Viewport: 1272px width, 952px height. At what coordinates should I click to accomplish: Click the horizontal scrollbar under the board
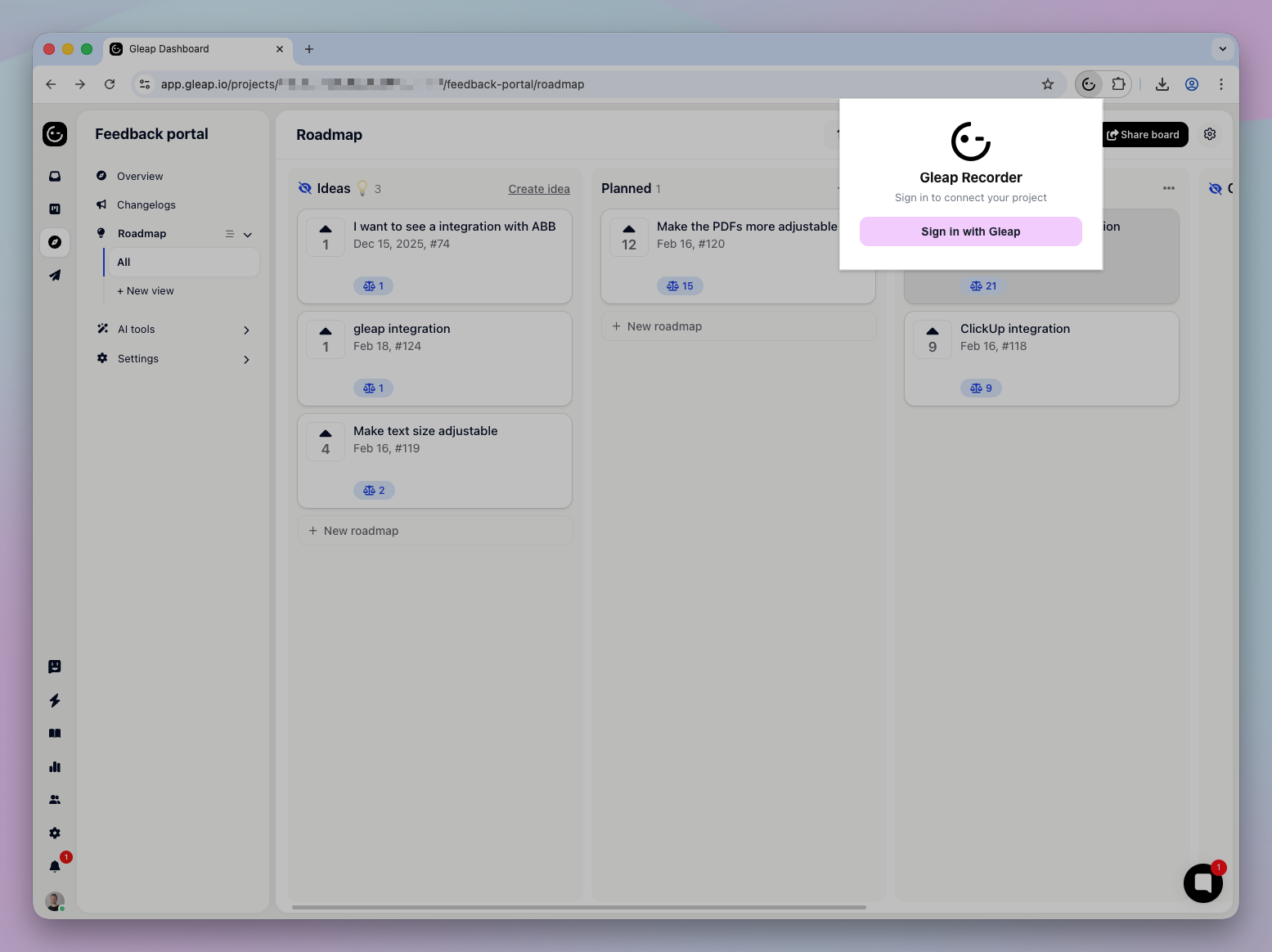579,907
